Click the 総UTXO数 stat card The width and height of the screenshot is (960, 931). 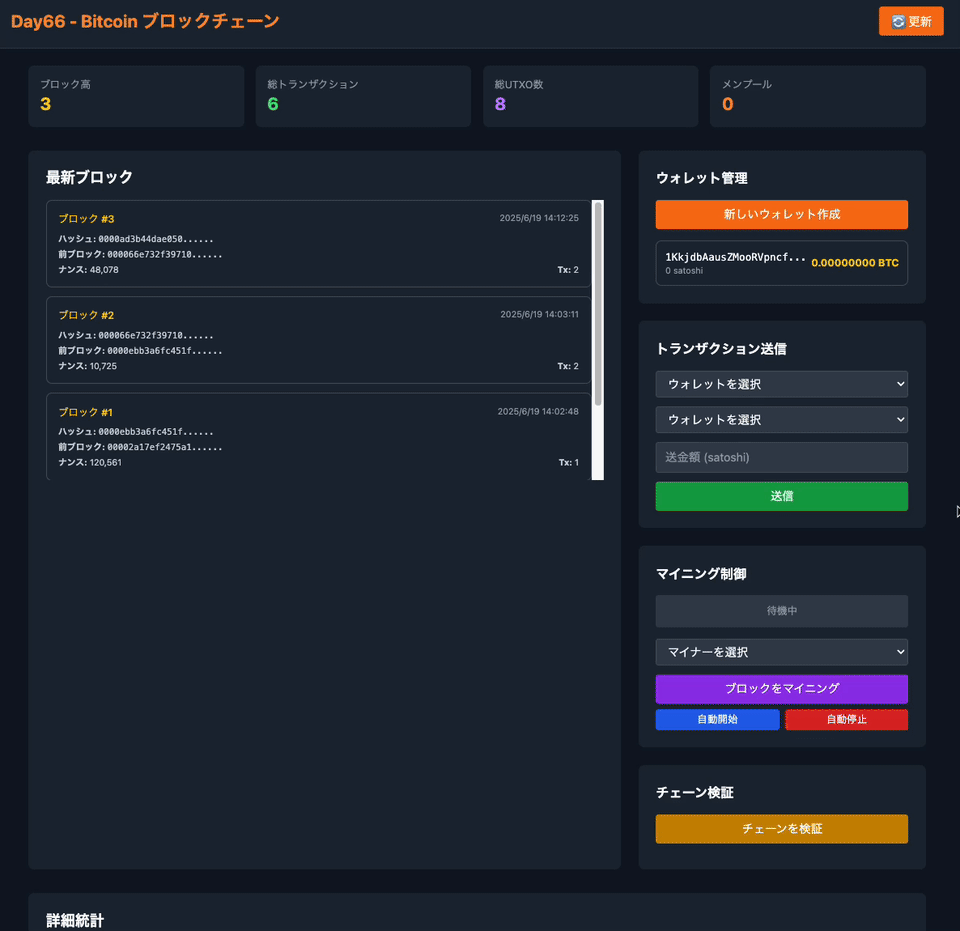coord(590,96)
